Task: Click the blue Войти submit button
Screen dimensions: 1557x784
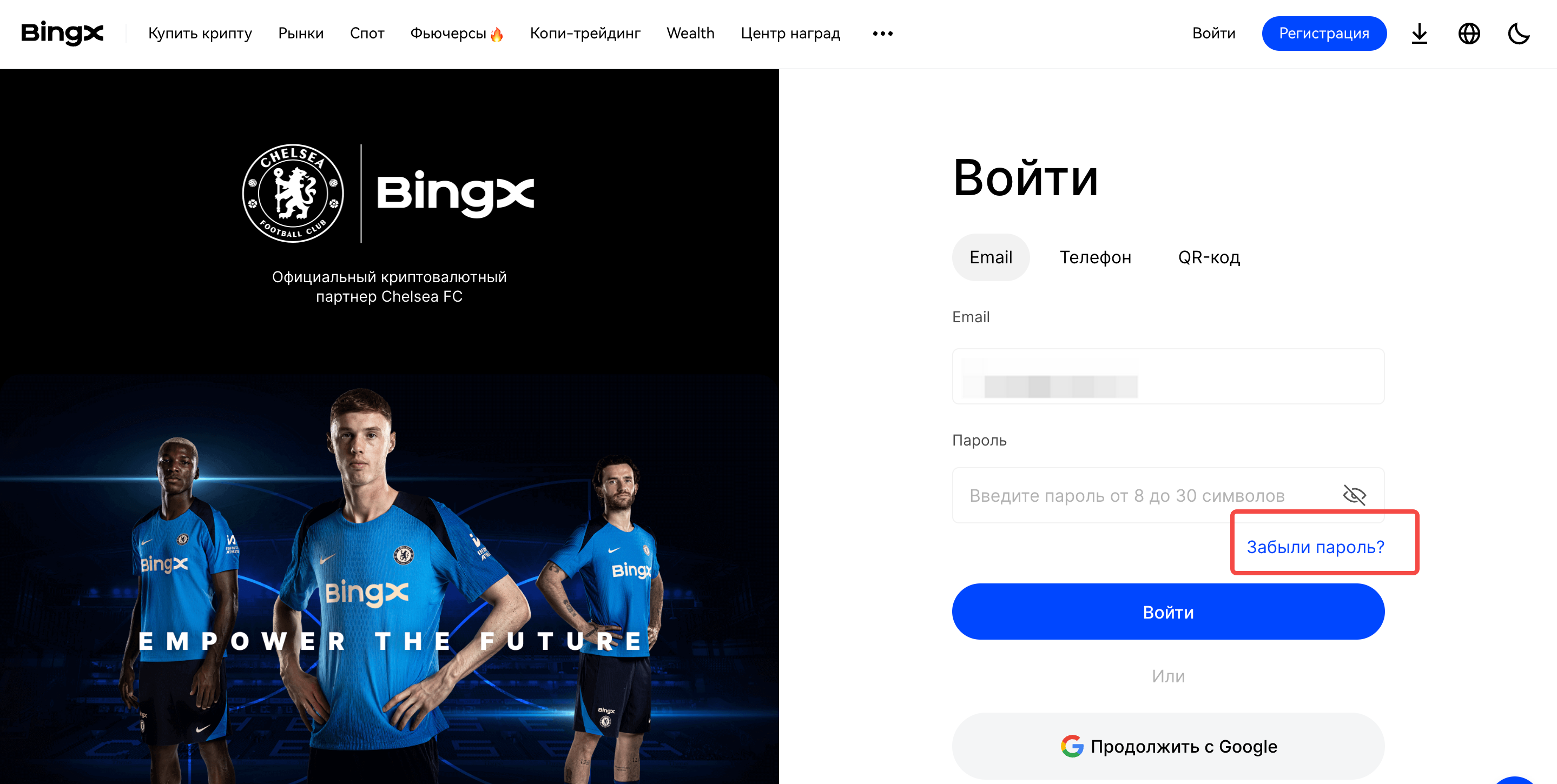Action: 1167,612
